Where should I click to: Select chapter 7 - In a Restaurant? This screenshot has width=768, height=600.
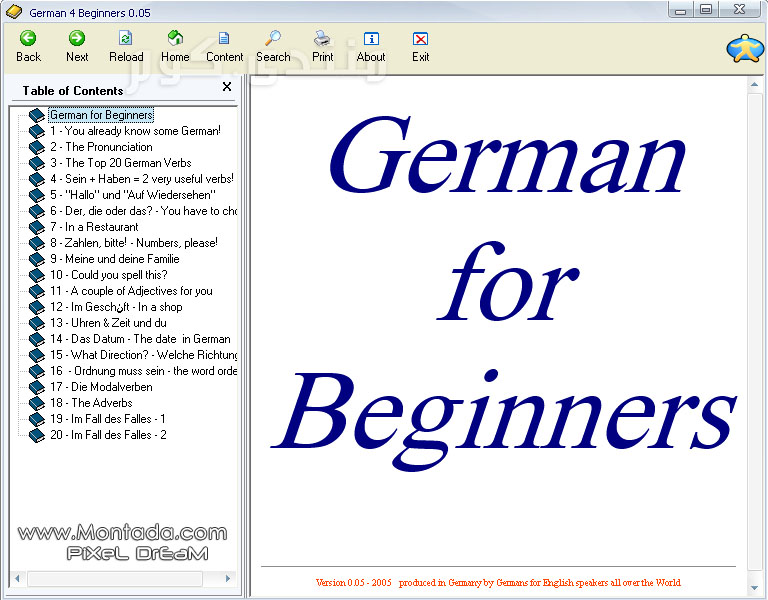coord(94,227)
